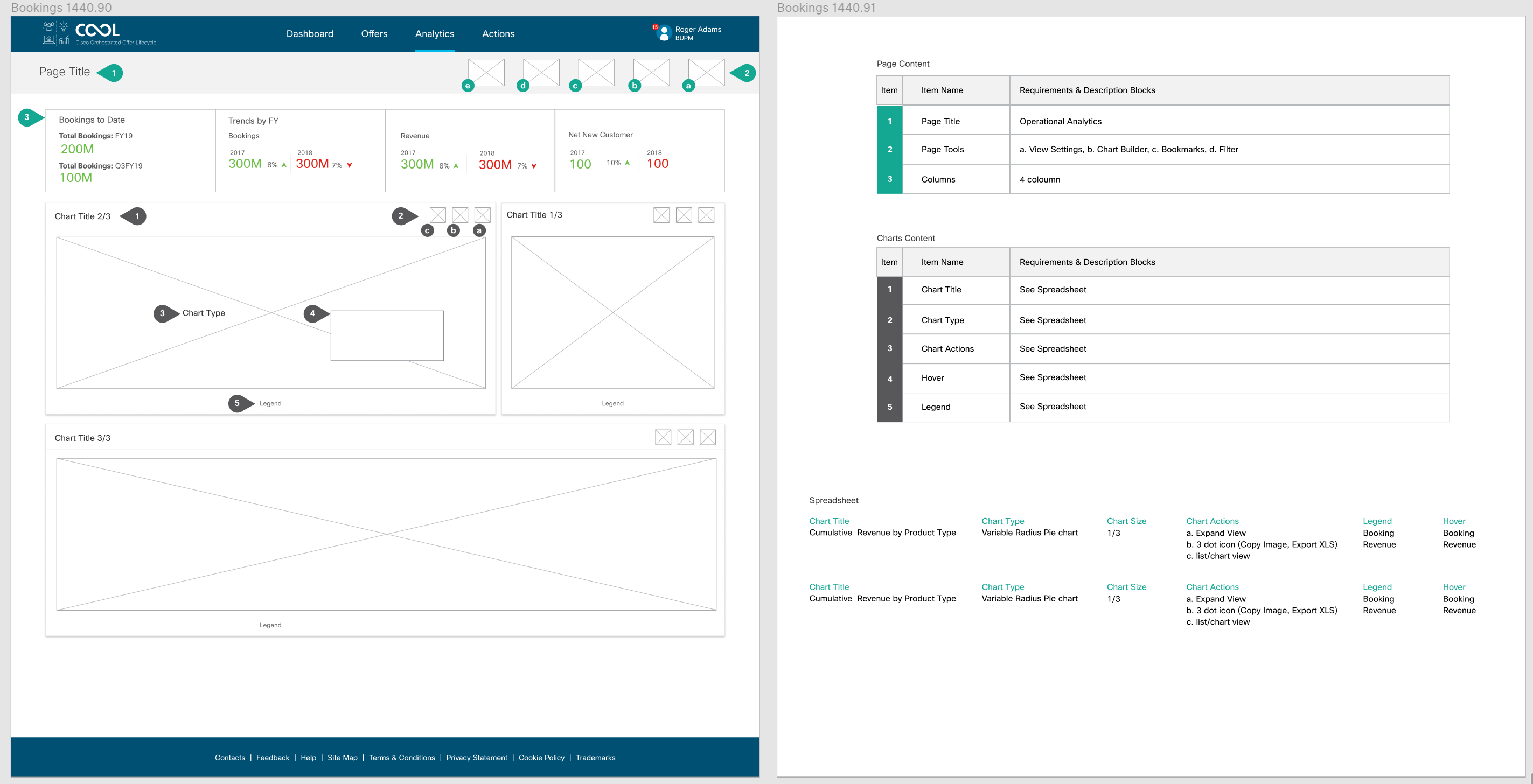Click rightmost action icon on Chart Title 1/3

click(x=706, y=215)
